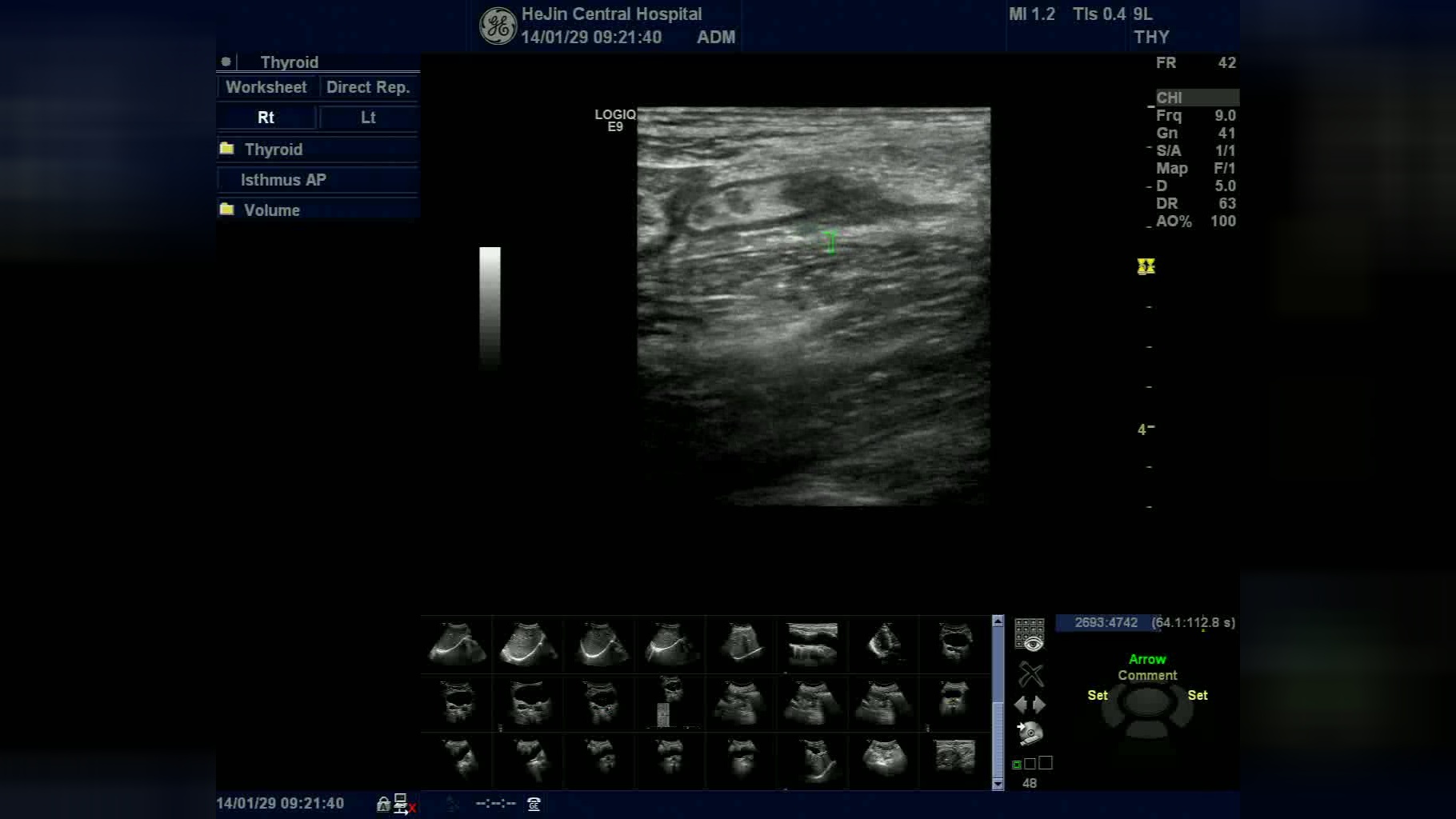
Task: Switch to the Lt side toggle
Action: pos(368,118)
